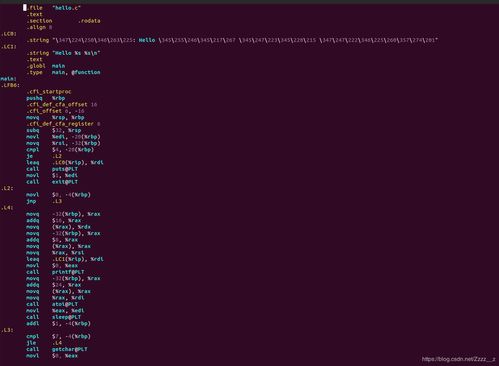Select the movq (%rax), %rdx line
The width and height of the screenshot is (499, 366).
(58, 227)
